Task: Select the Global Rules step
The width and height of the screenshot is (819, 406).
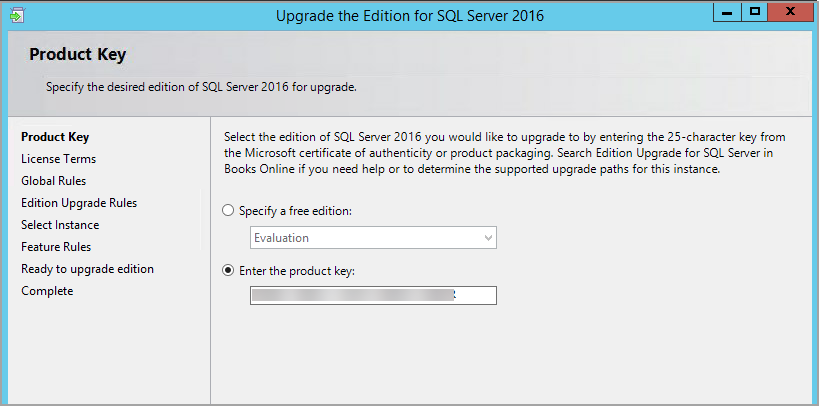Action: [x=53, y=181]
